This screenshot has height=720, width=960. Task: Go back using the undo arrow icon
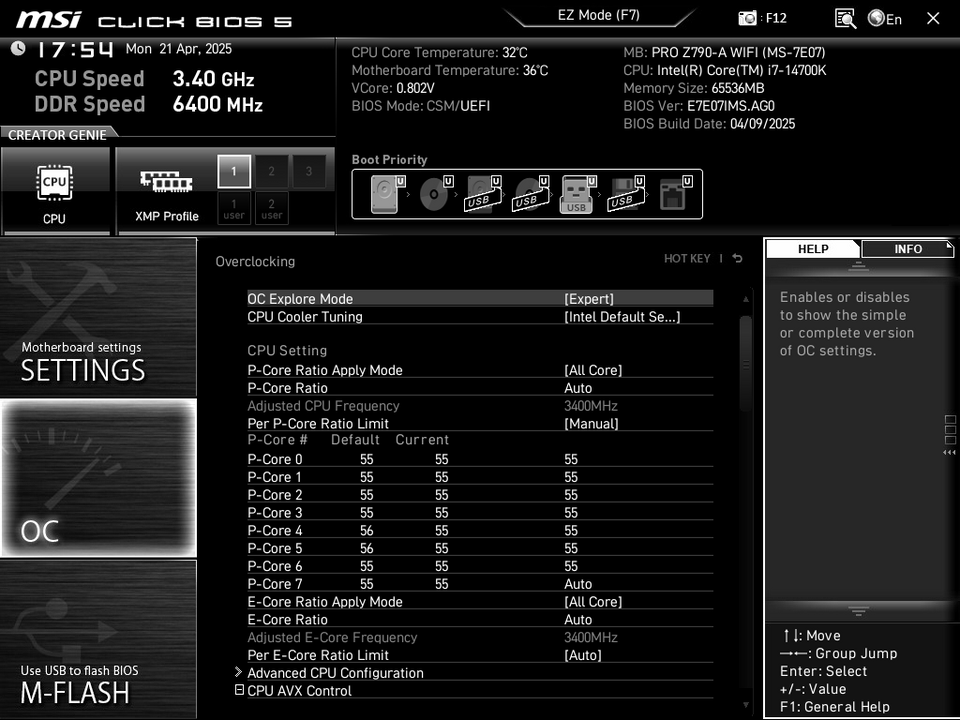(738, 258)
